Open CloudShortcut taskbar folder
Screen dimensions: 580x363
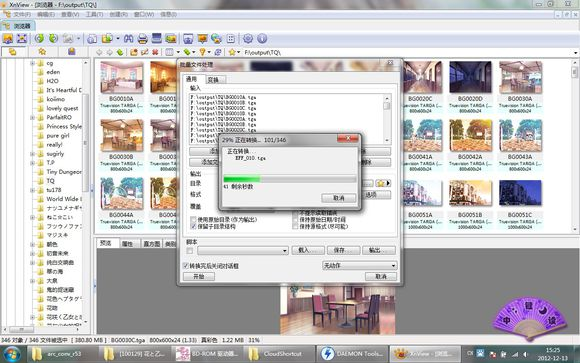[280, 354]
